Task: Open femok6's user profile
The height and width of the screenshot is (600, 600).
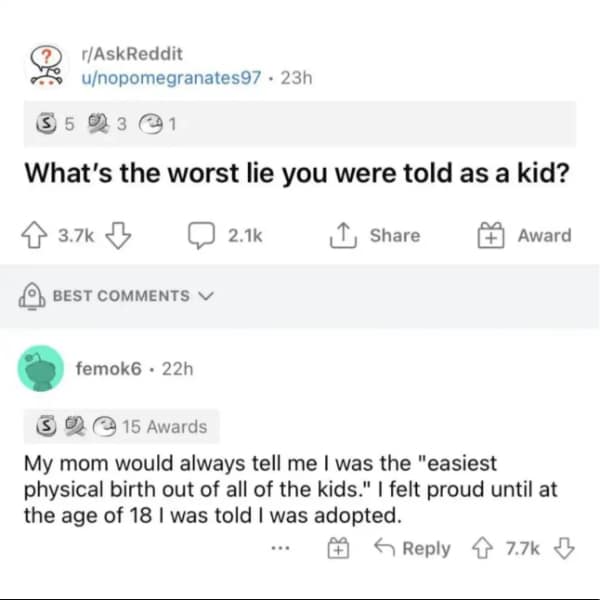Action: [110, 368]
